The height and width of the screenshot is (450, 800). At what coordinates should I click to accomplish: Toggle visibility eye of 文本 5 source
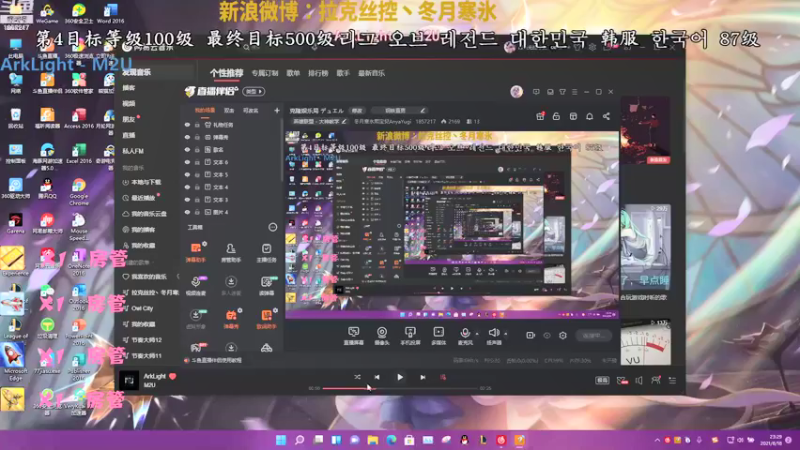click(x=187, y=174)
